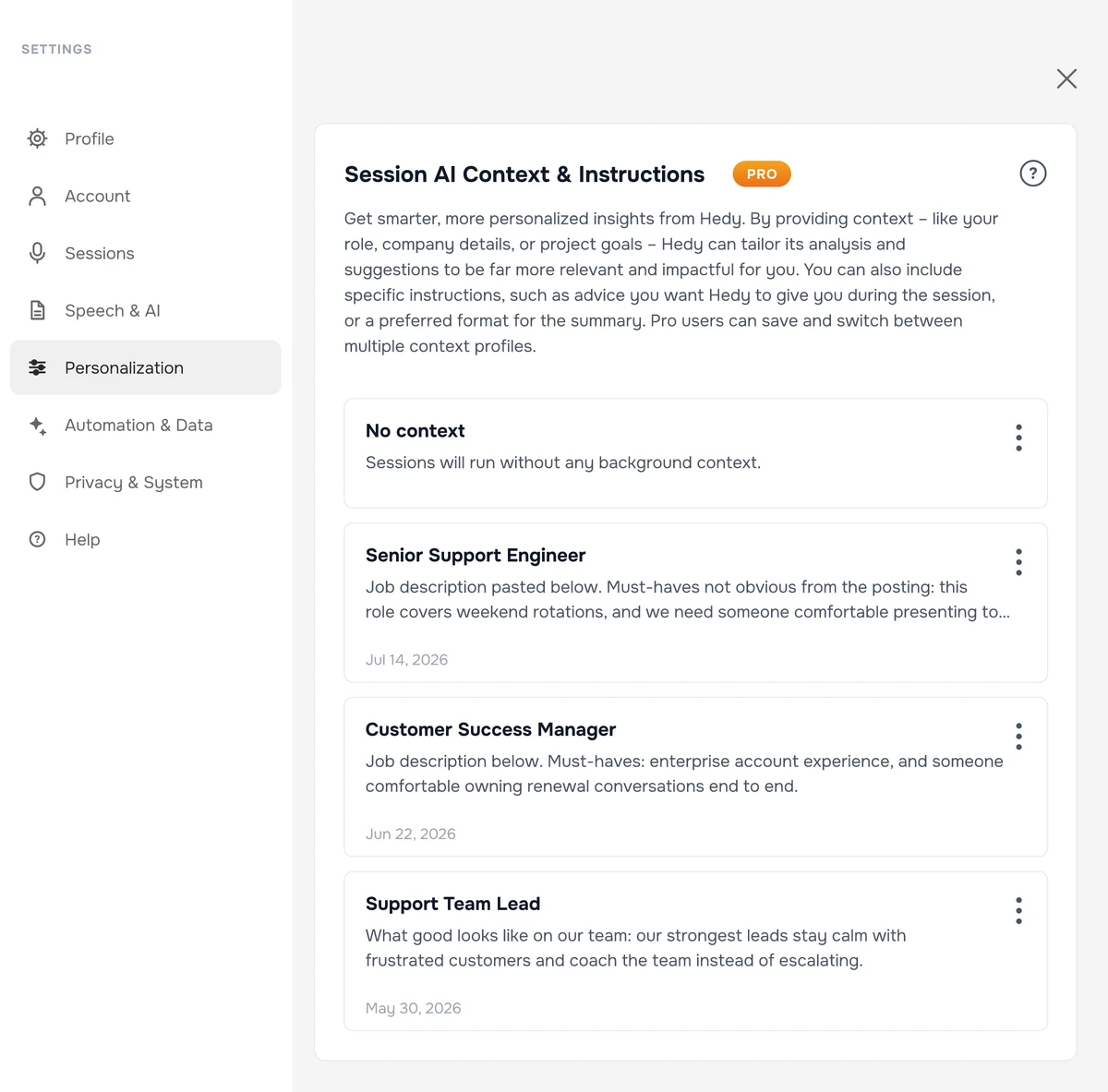Click the Speech & AI document icon
This screenshot has width=1108, height=1092.
(x=37, y=310)
